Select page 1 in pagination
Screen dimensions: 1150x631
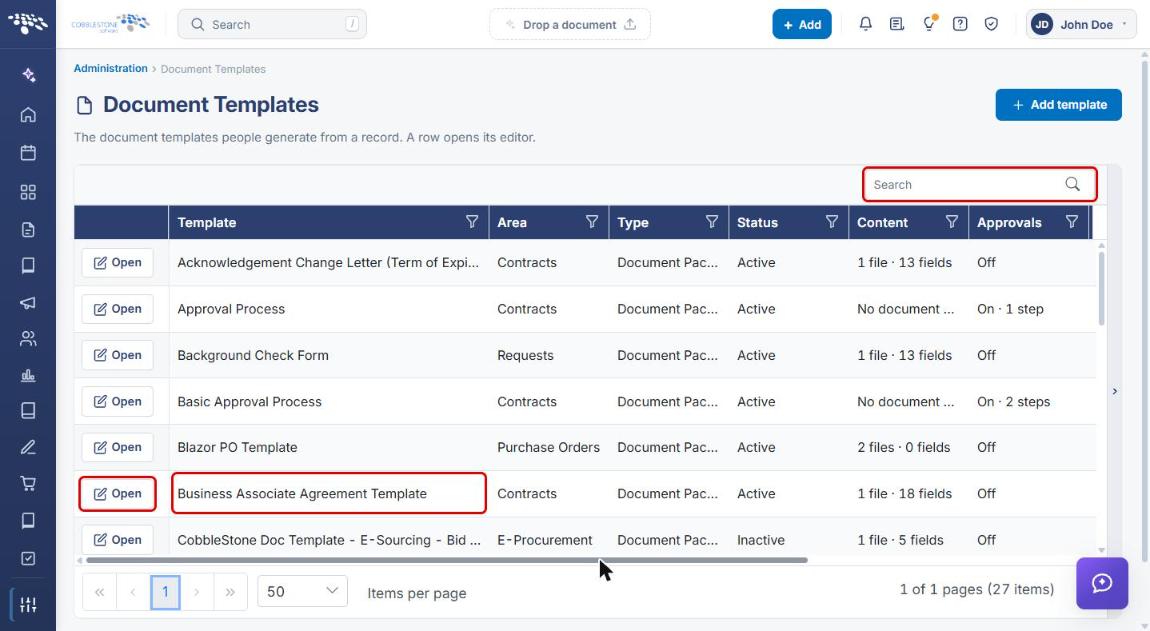point(165,591)
